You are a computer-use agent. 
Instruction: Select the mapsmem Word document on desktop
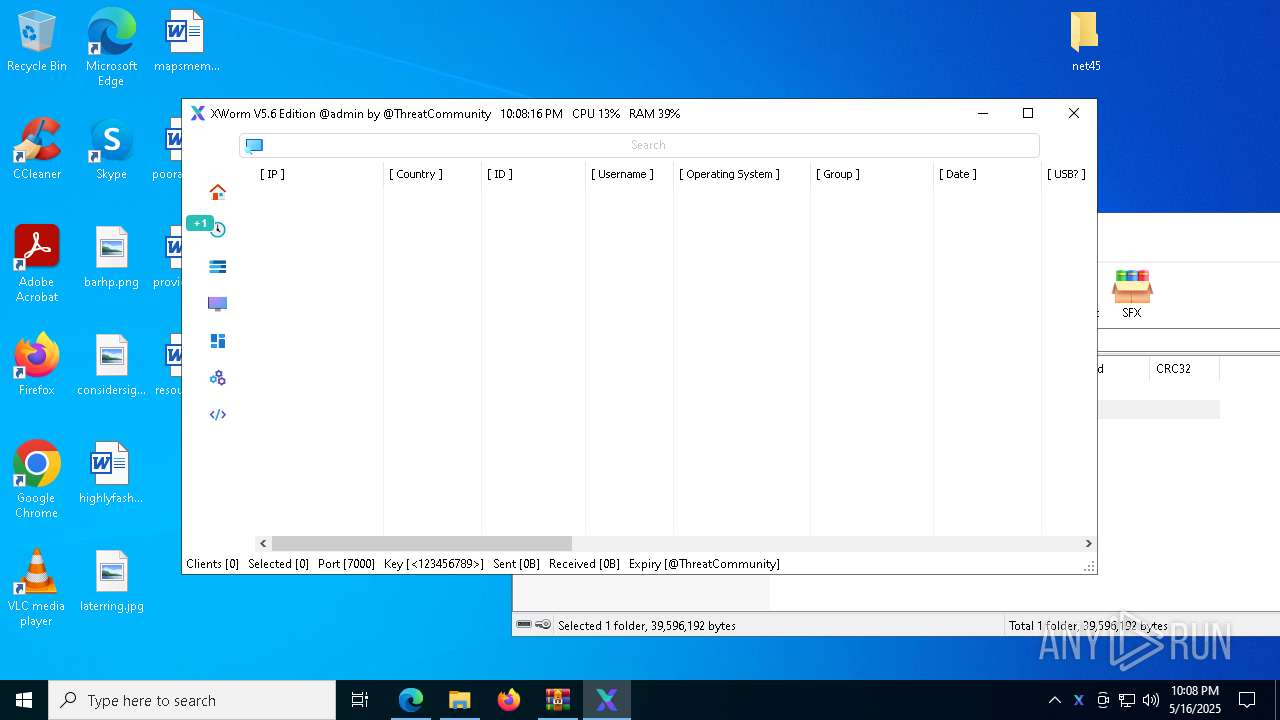coord(186,42)
